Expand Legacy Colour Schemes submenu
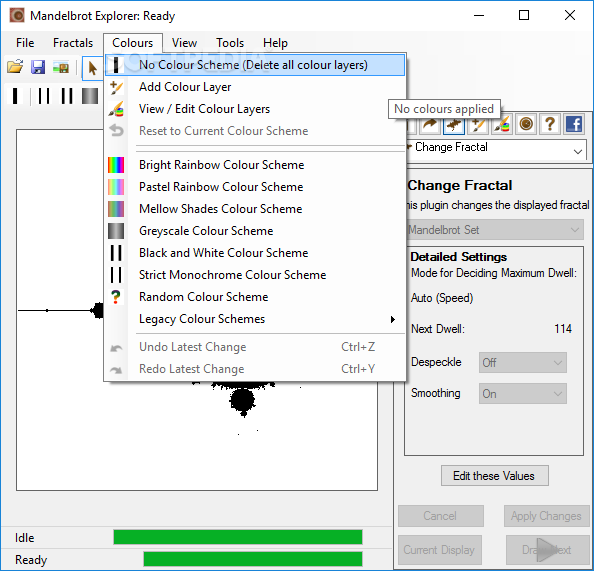 pos(255,319)
